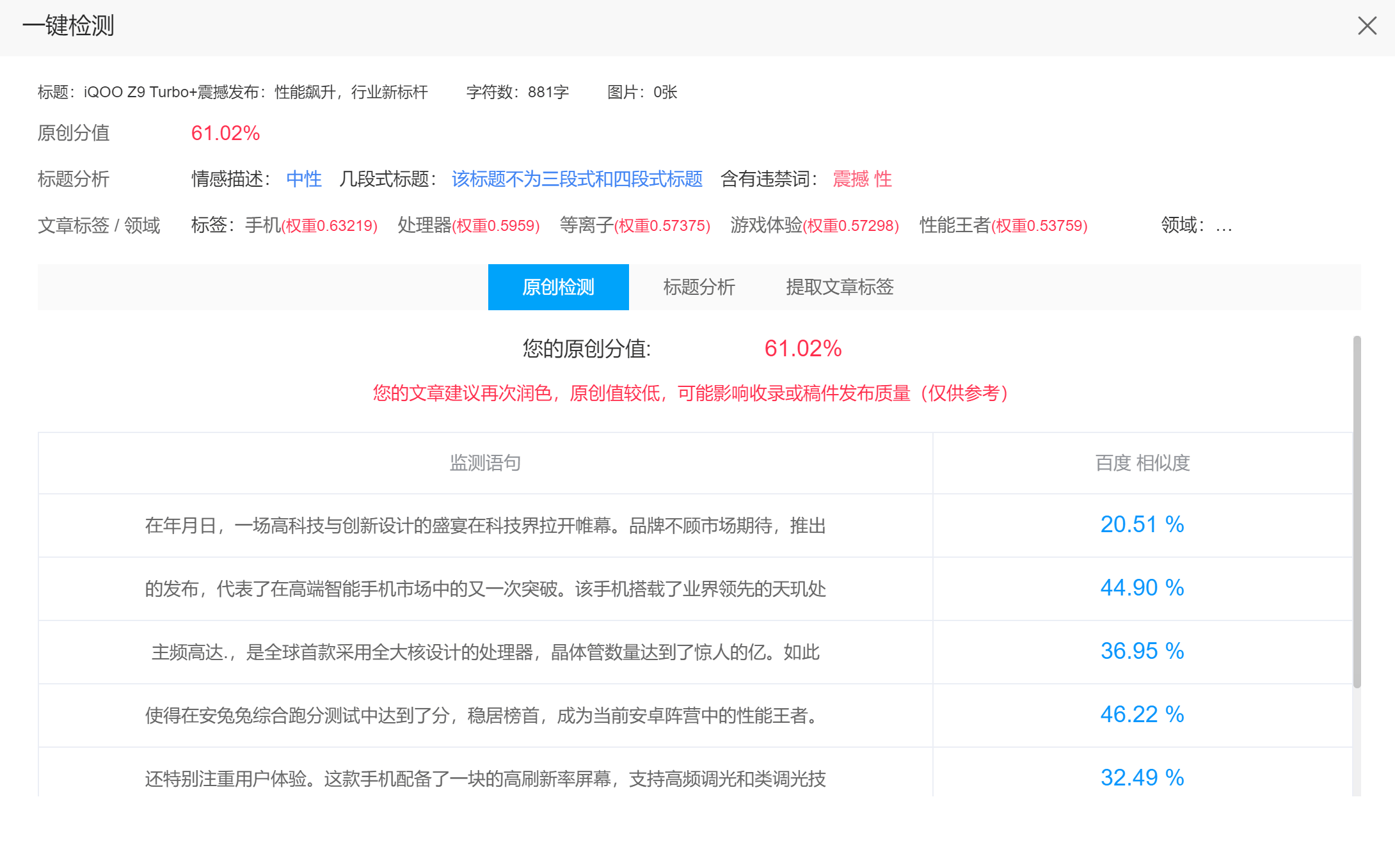Screen dimensions: 1395x868
Task: Close the 一键检测 dialog
Action: click(x=1367, y=26)
